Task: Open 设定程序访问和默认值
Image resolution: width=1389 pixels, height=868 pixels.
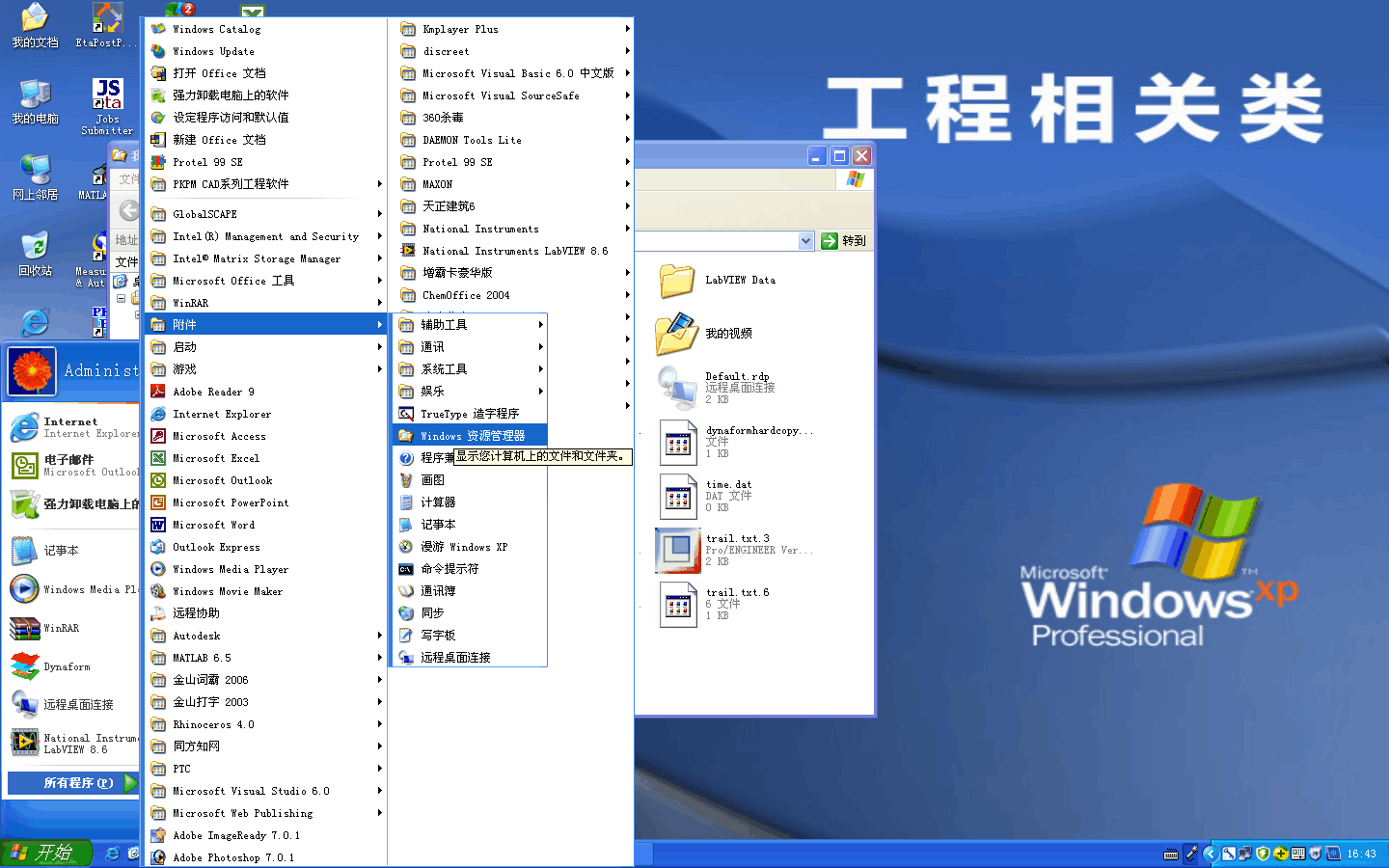Action: [x=266, y=118]
